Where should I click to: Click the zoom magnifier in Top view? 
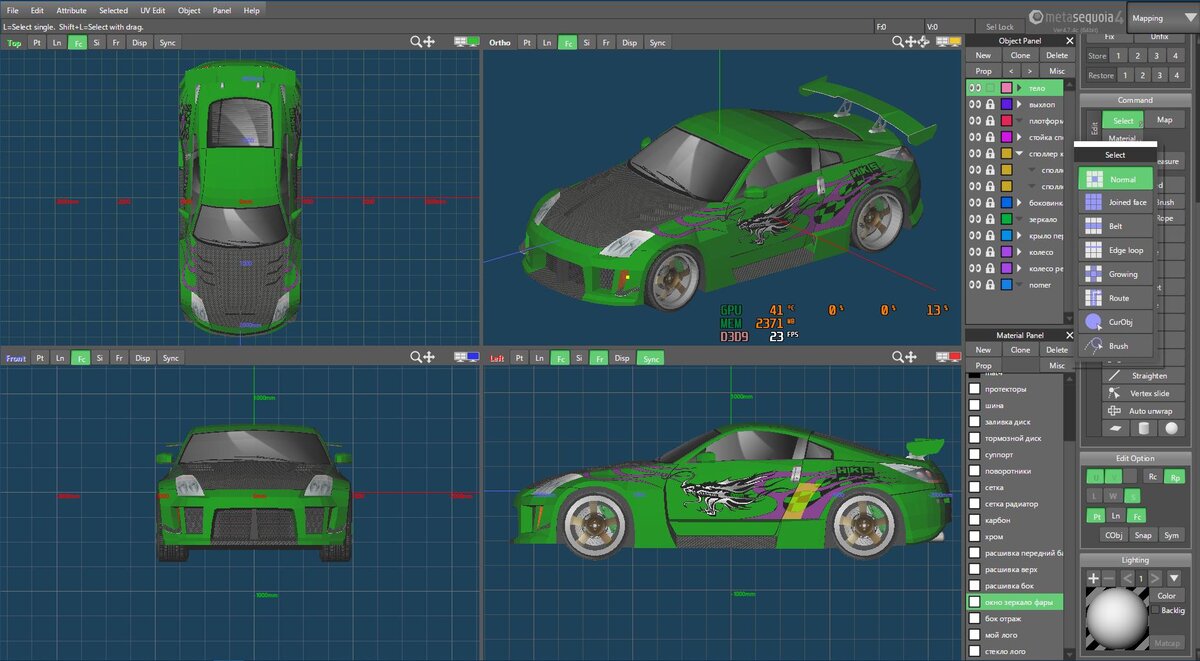pyautogui.click(x=416, y=42)
